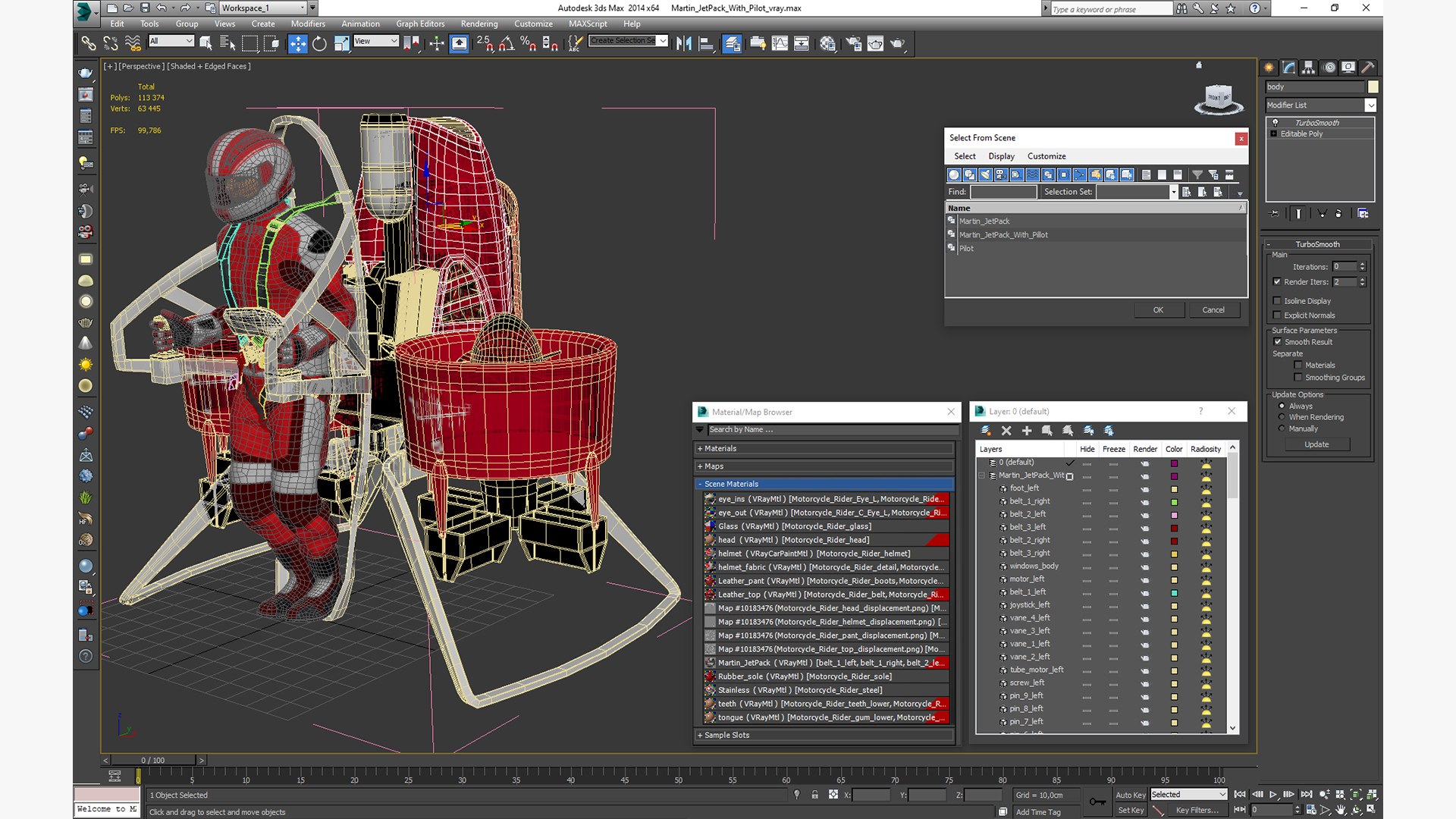Toggle the Manage Layers toolbar button
The height and width of the screenshot is (819, 1456).
(732, 44)
